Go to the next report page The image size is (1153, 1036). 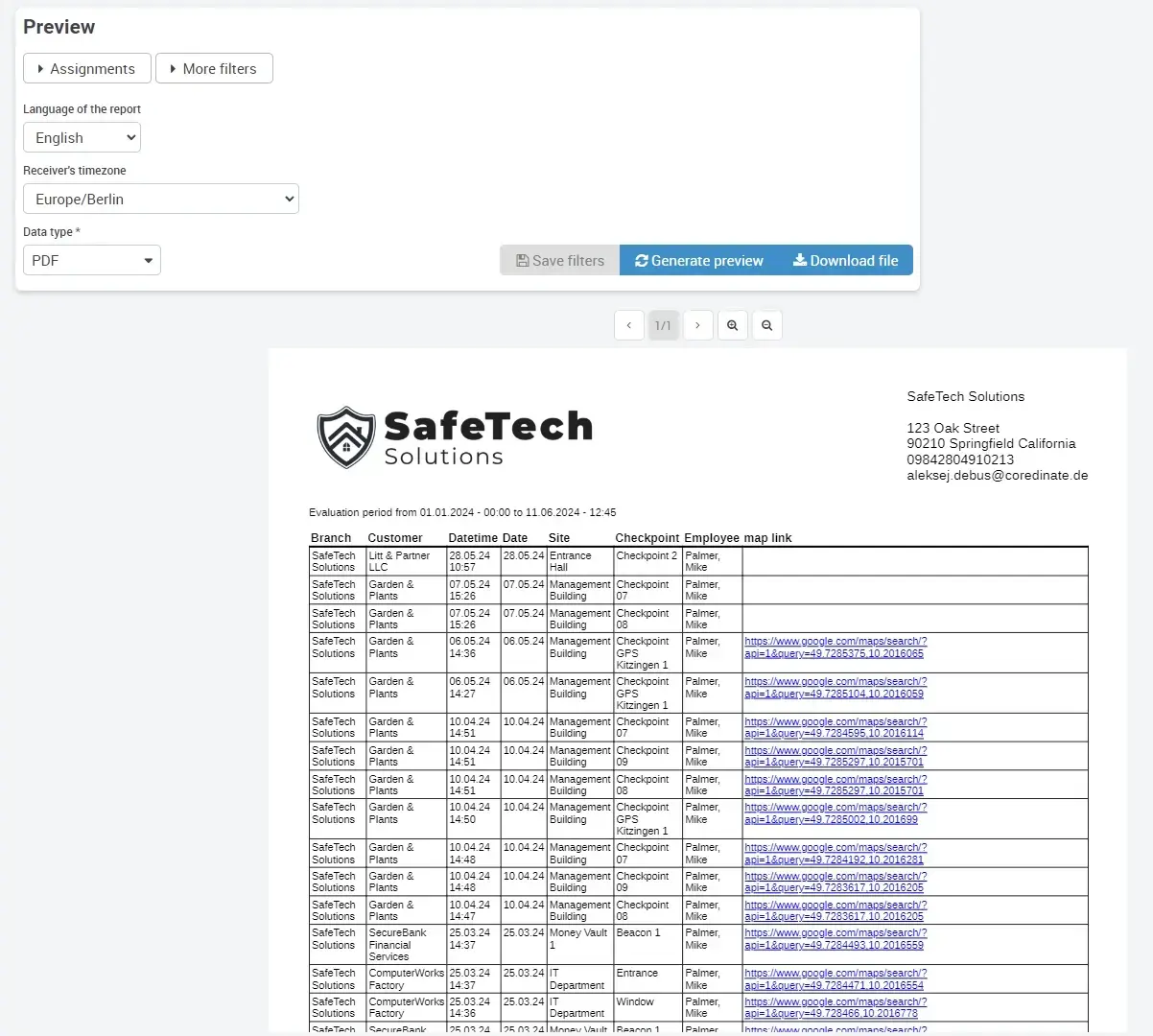(697, 324)
